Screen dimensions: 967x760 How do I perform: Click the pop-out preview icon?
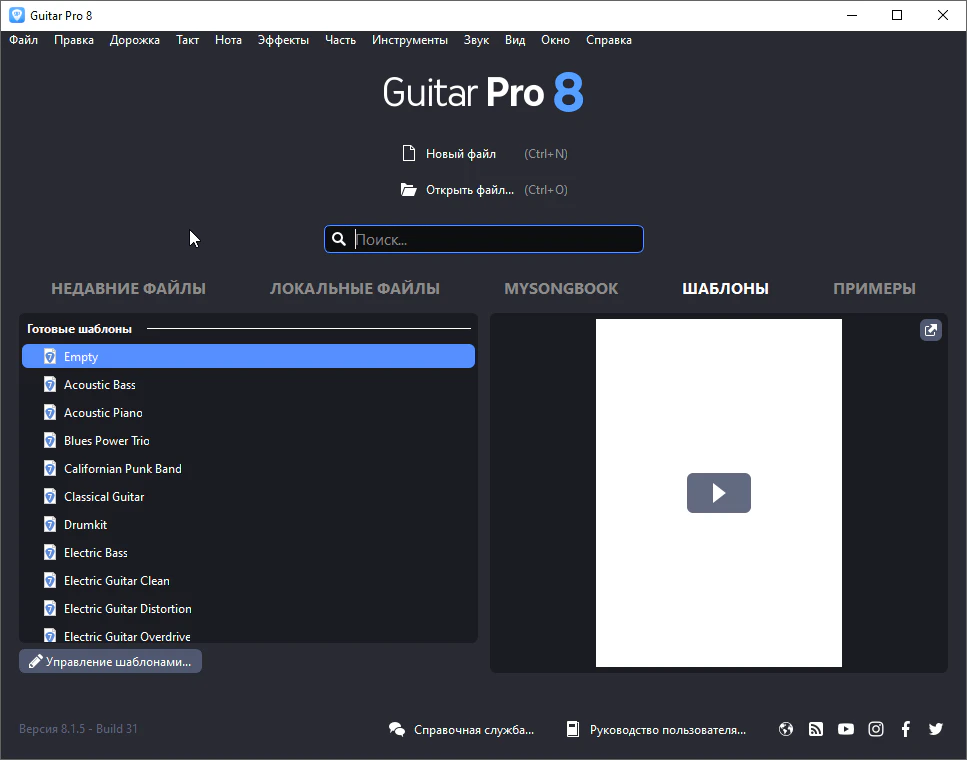(931, 330)
